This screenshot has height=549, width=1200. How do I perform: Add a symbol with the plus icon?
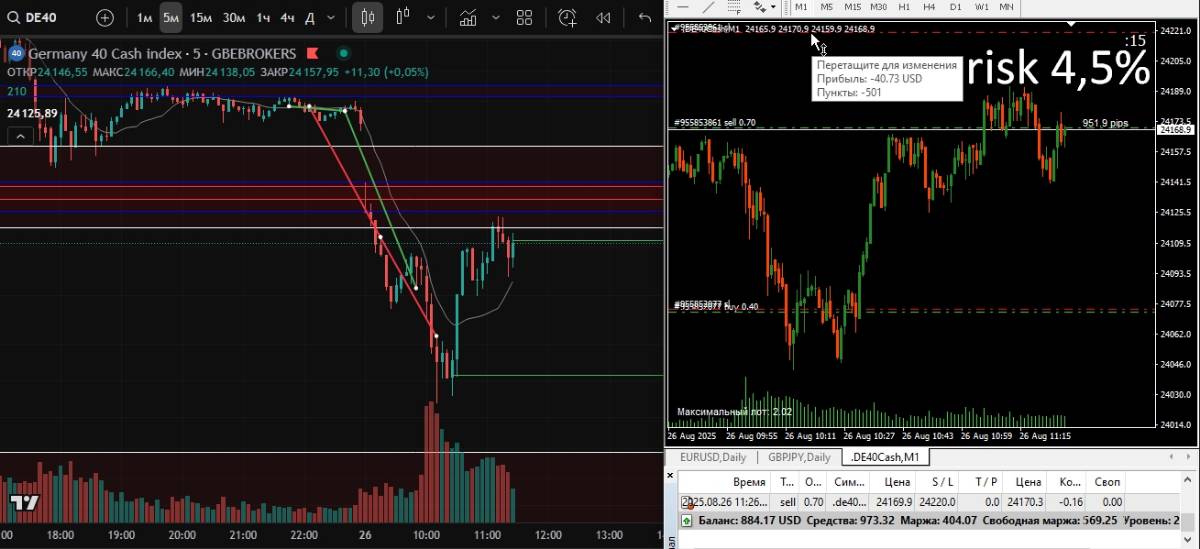pos(105,17)
